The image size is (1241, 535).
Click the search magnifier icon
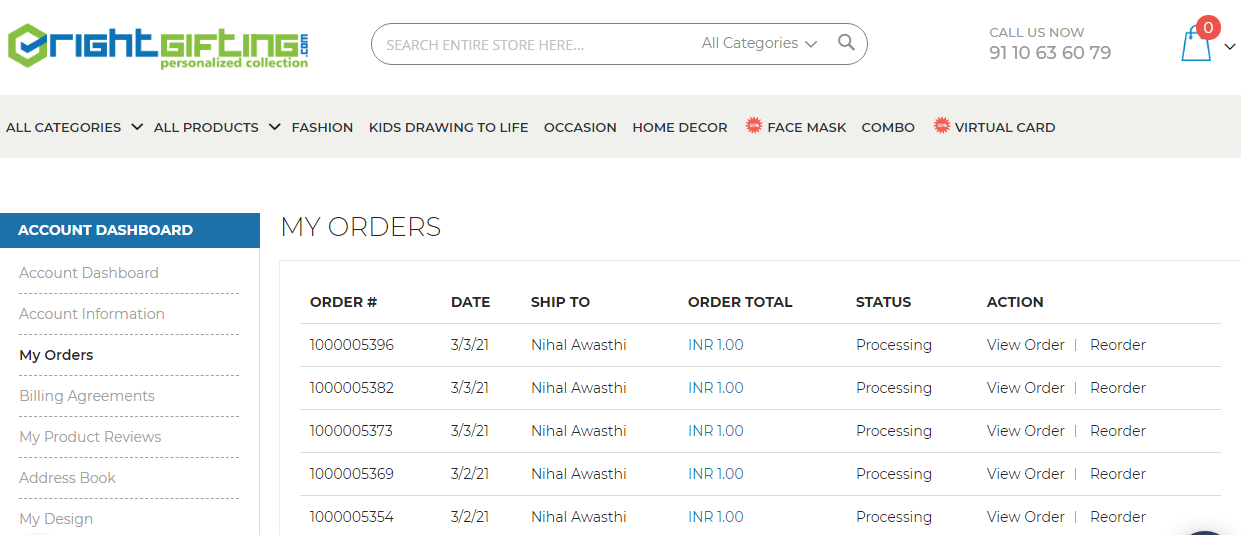coord(846,43)
